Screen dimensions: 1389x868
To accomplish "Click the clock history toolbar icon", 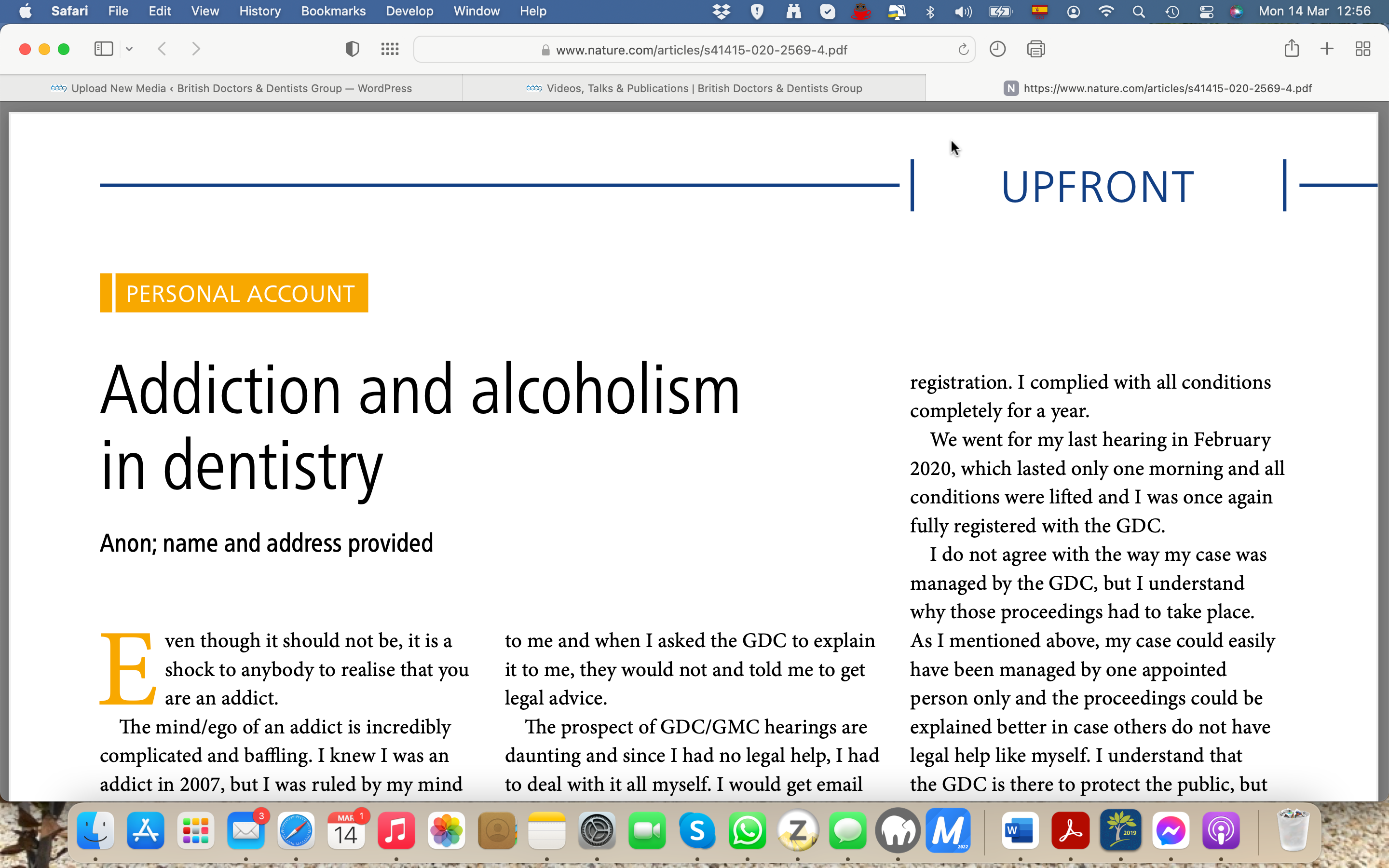I will pos(997,49).
